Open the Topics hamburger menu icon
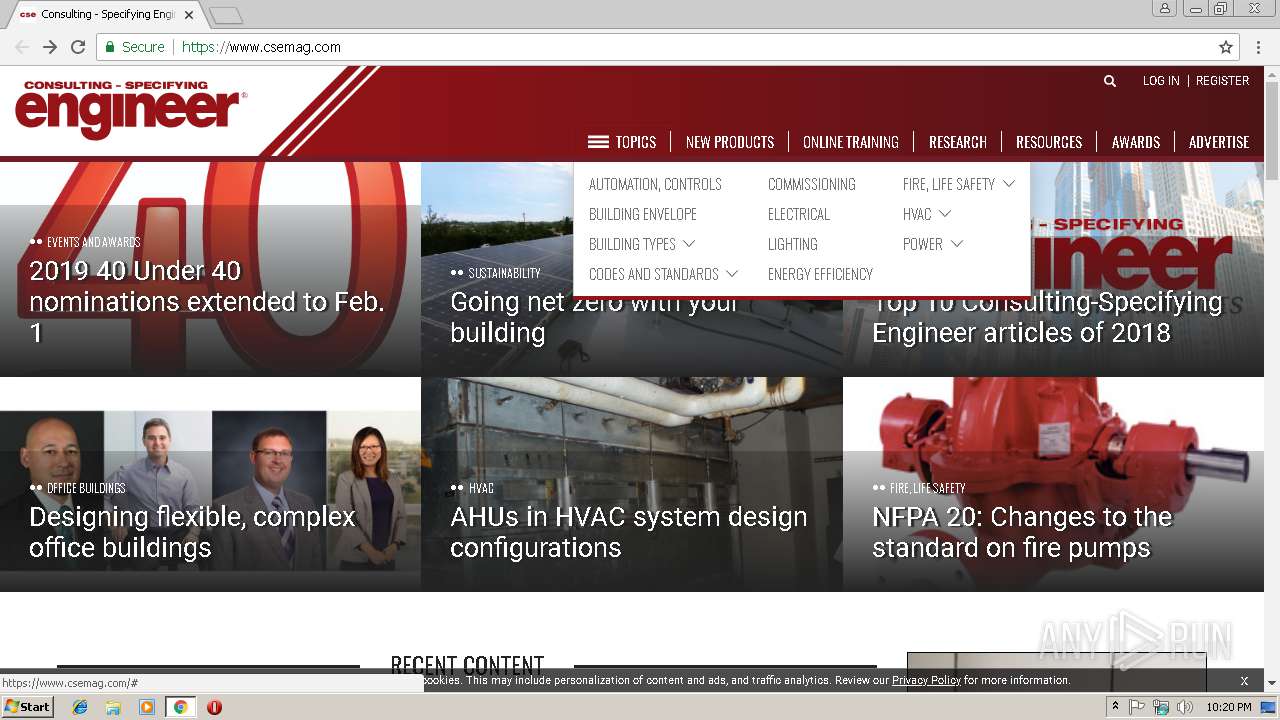This screenshot has width=1280, height=720. (598, 142)
